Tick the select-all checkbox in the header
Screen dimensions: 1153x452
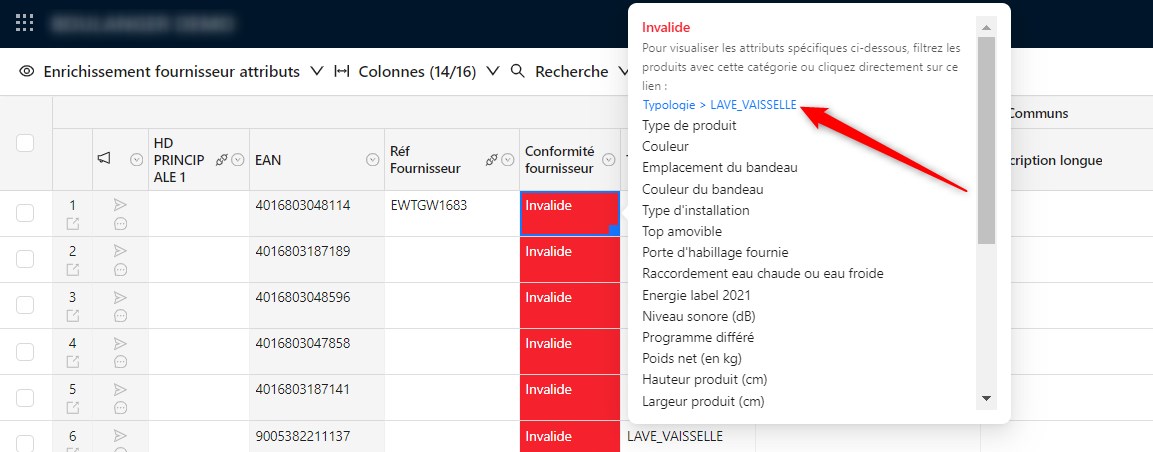[x=25, y=143]
